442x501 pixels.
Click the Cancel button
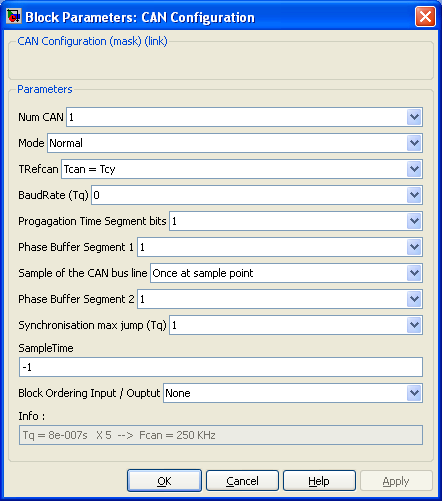(242, 481)
